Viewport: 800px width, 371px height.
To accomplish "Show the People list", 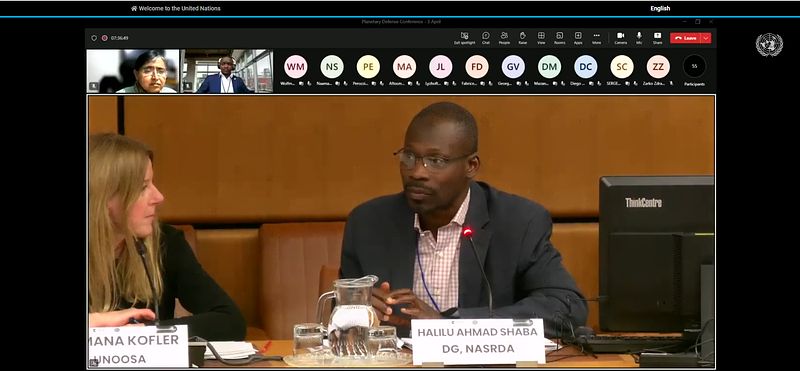I will tap(504, 36).
